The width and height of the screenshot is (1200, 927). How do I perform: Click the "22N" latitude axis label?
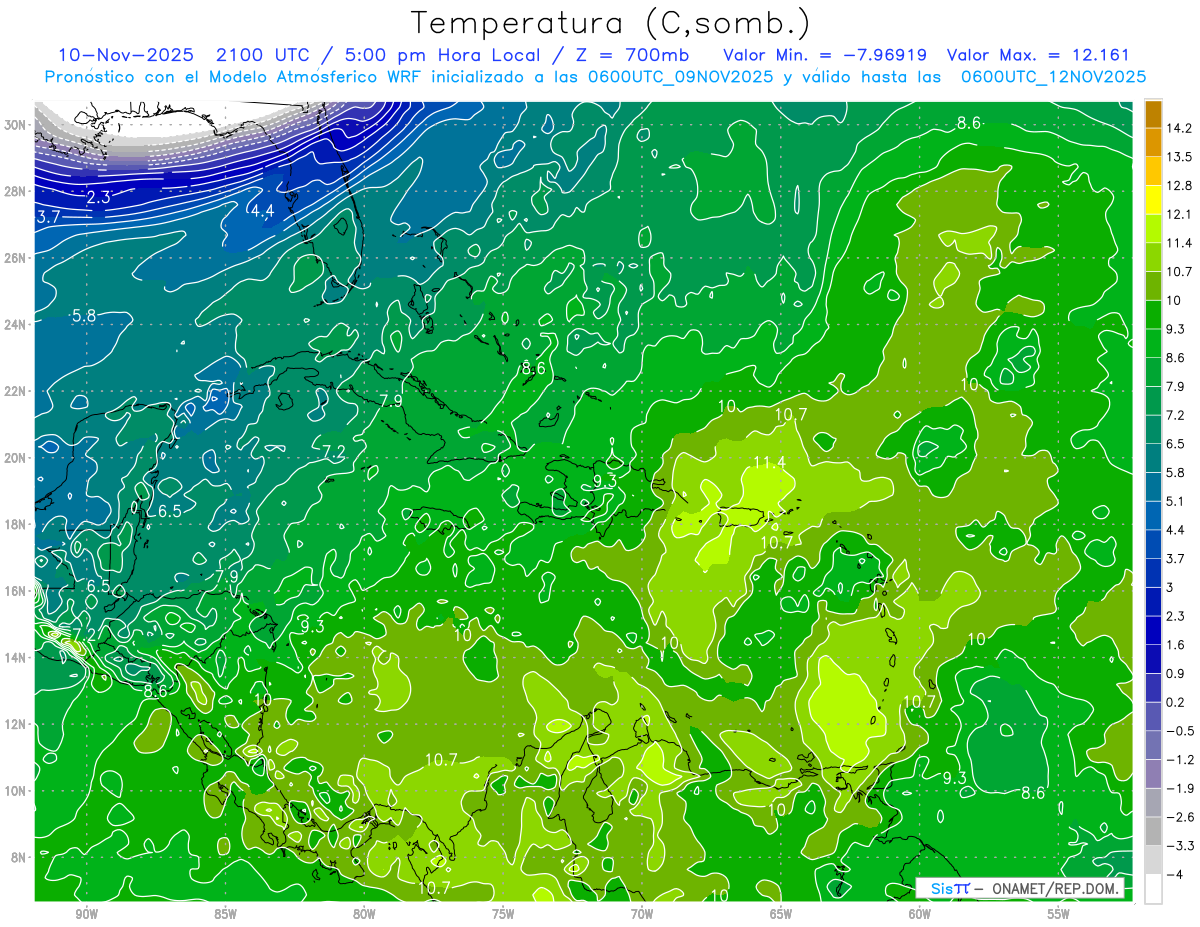click(17, 391)
